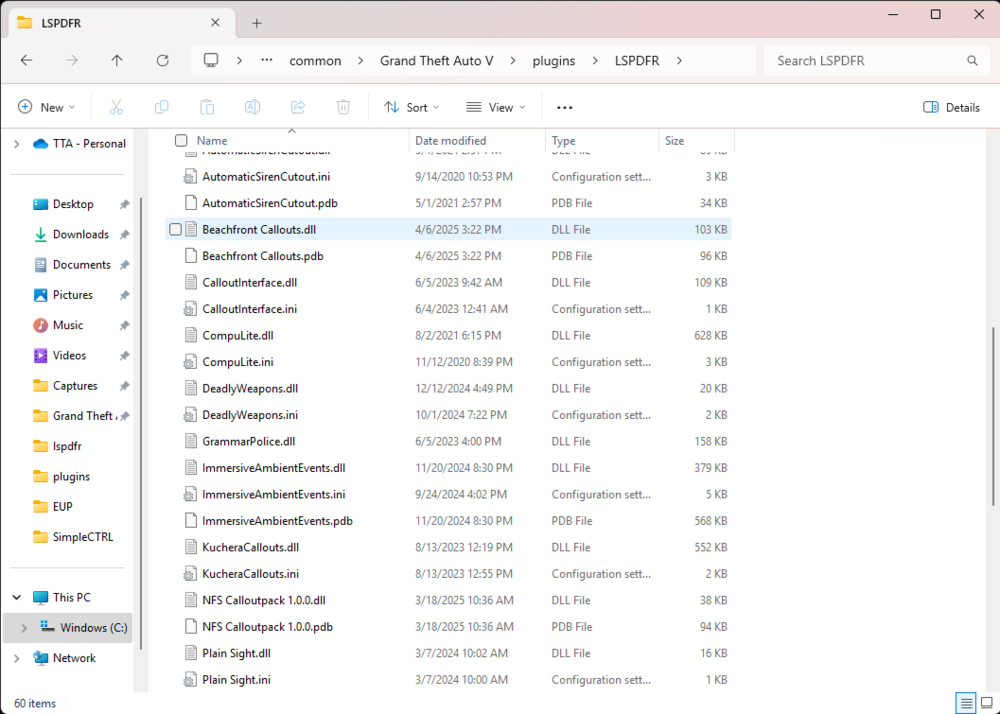This screenshot has width=1000, height=714.
Task: Click the Copy icon
Action: pos(162,107)
